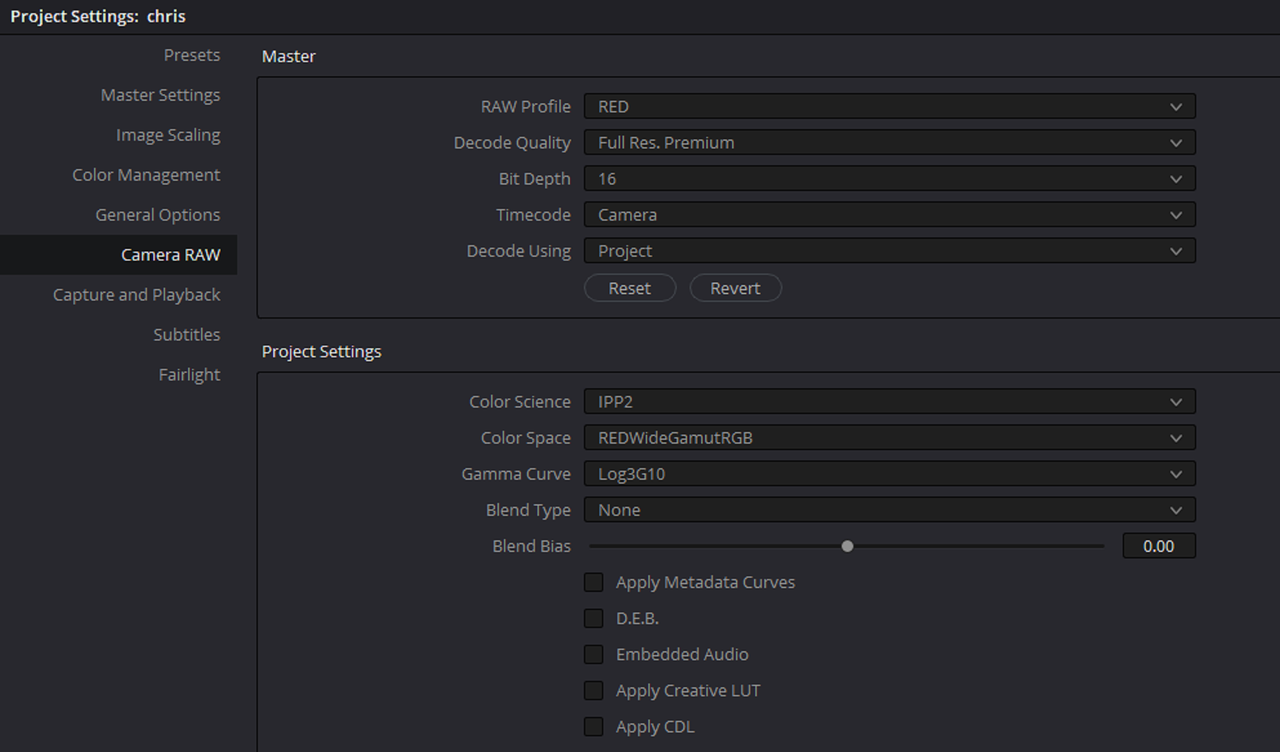1280x752 pixels.
Task: Check Apply Creative LUT option
Action: (594, 690)
